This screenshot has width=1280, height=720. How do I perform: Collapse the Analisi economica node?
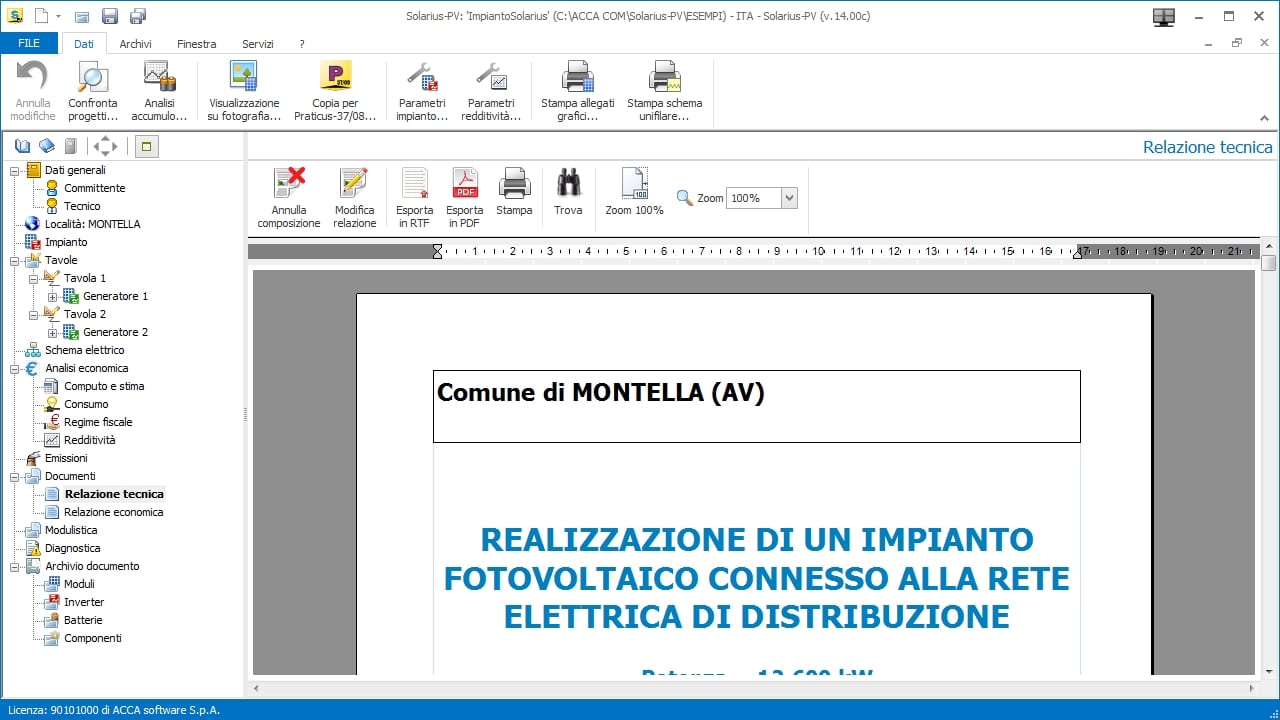[15, 368]
